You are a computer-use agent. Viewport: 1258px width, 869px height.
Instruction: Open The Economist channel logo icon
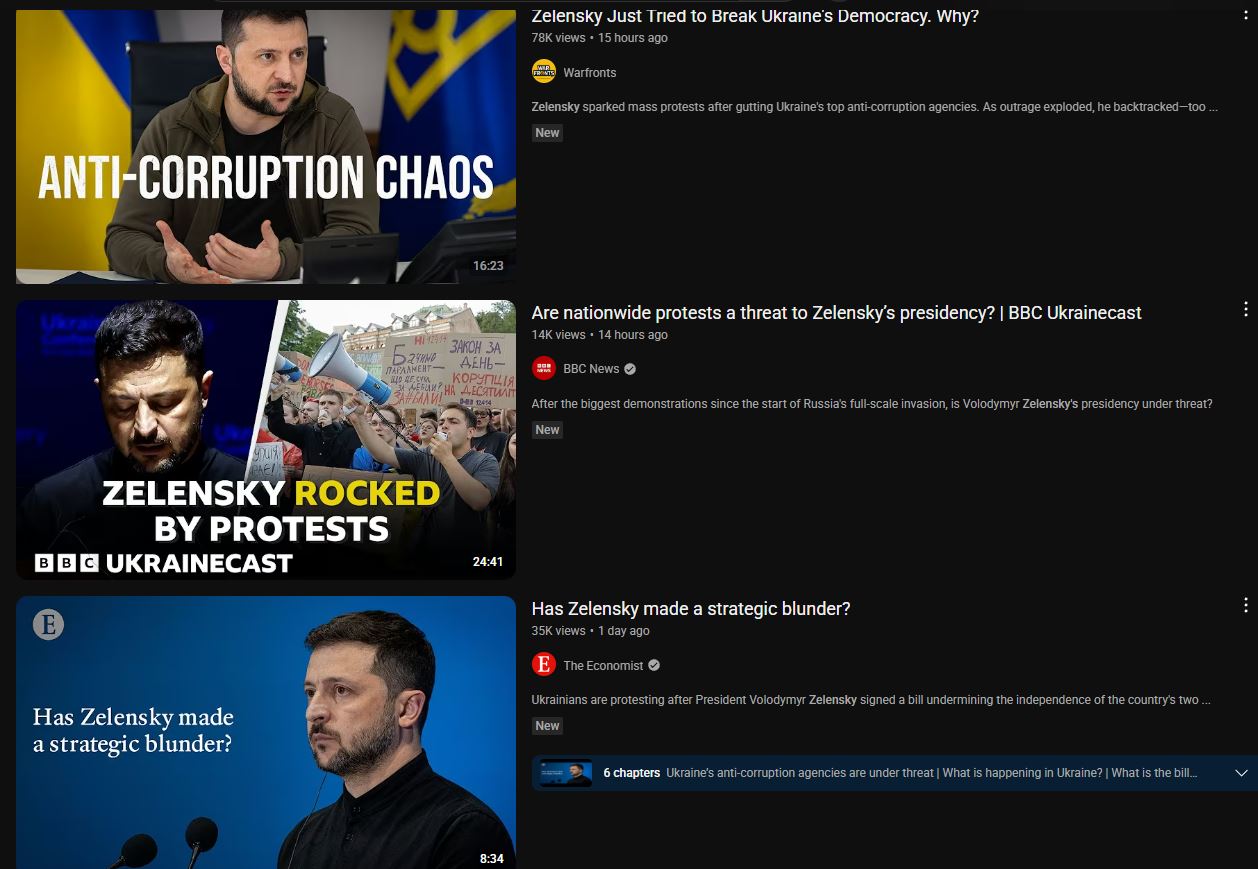pyautogui.click(x=544, y=664)
